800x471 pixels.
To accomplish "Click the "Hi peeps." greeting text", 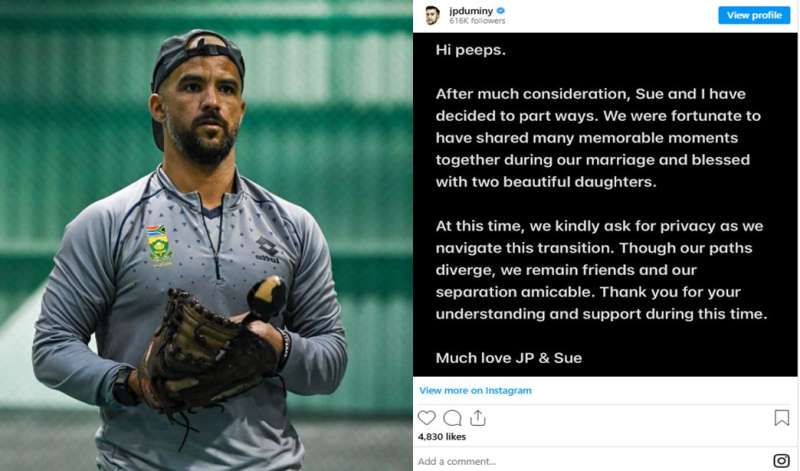I will coord(464,49).
